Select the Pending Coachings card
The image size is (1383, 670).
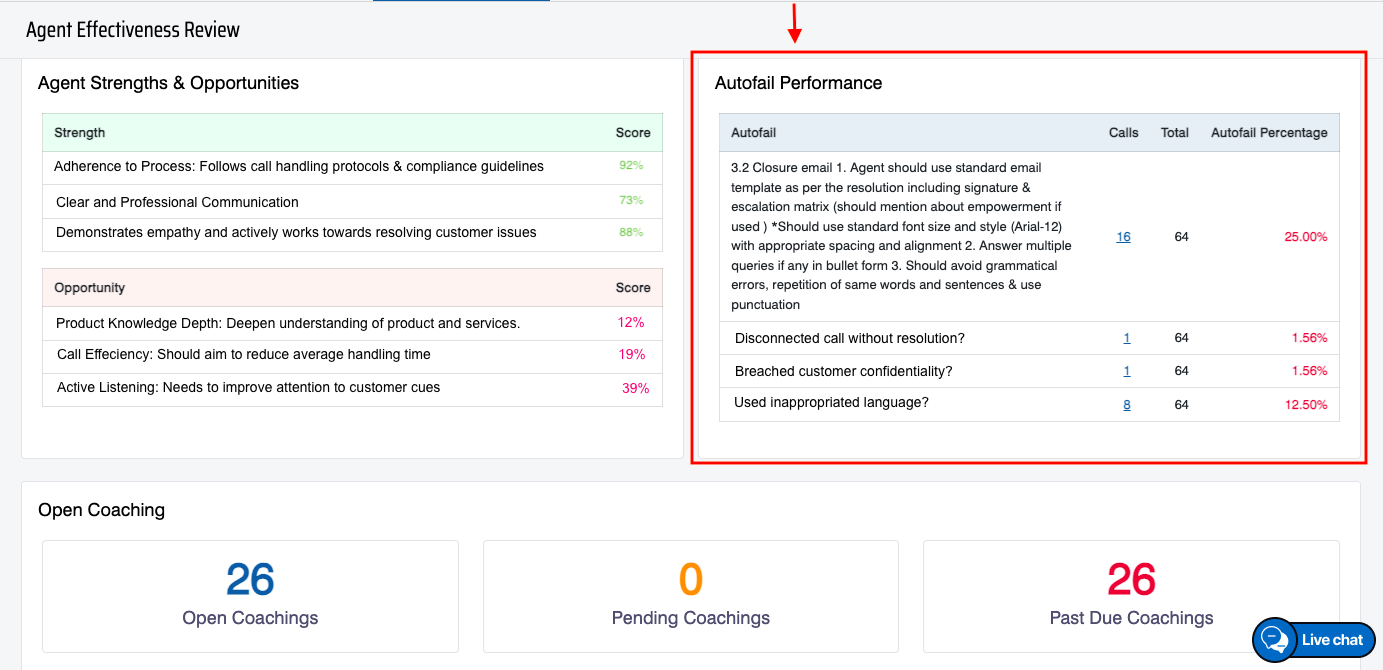[690, 596]
